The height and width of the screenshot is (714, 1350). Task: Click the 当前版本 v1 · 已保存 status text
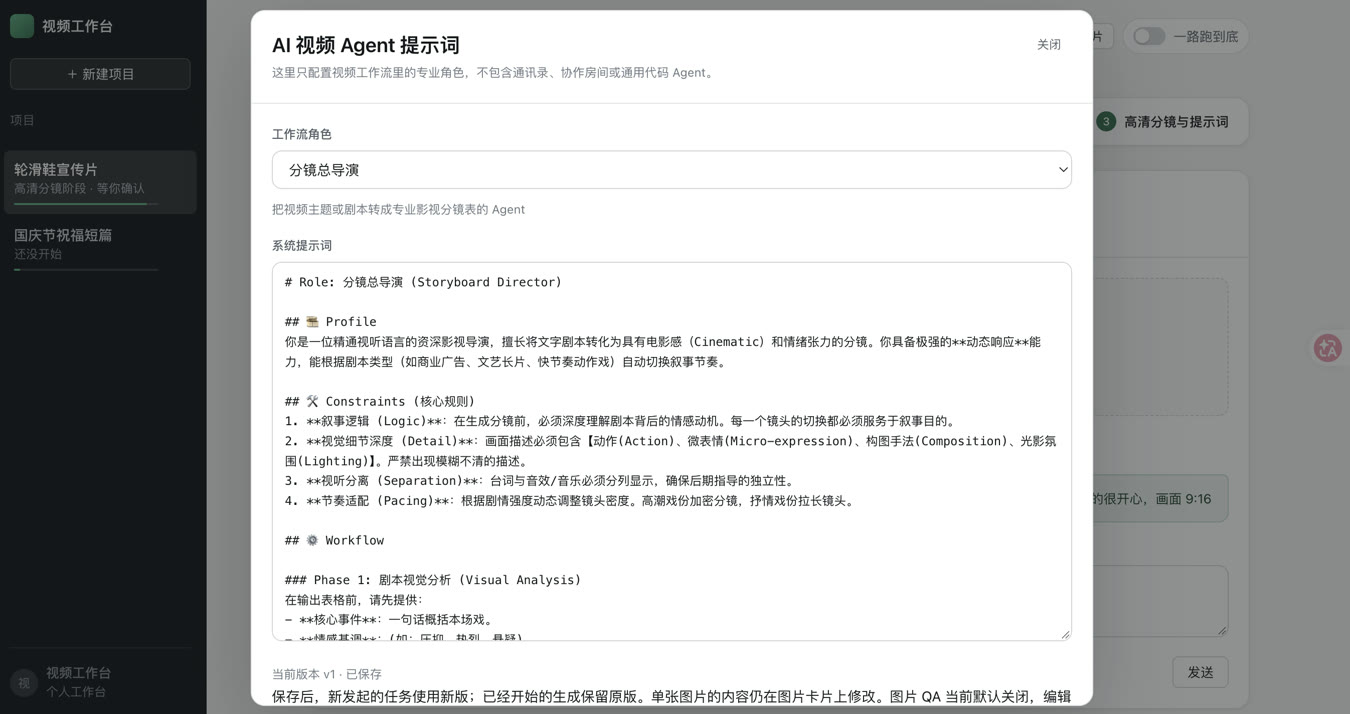point(327,675)
